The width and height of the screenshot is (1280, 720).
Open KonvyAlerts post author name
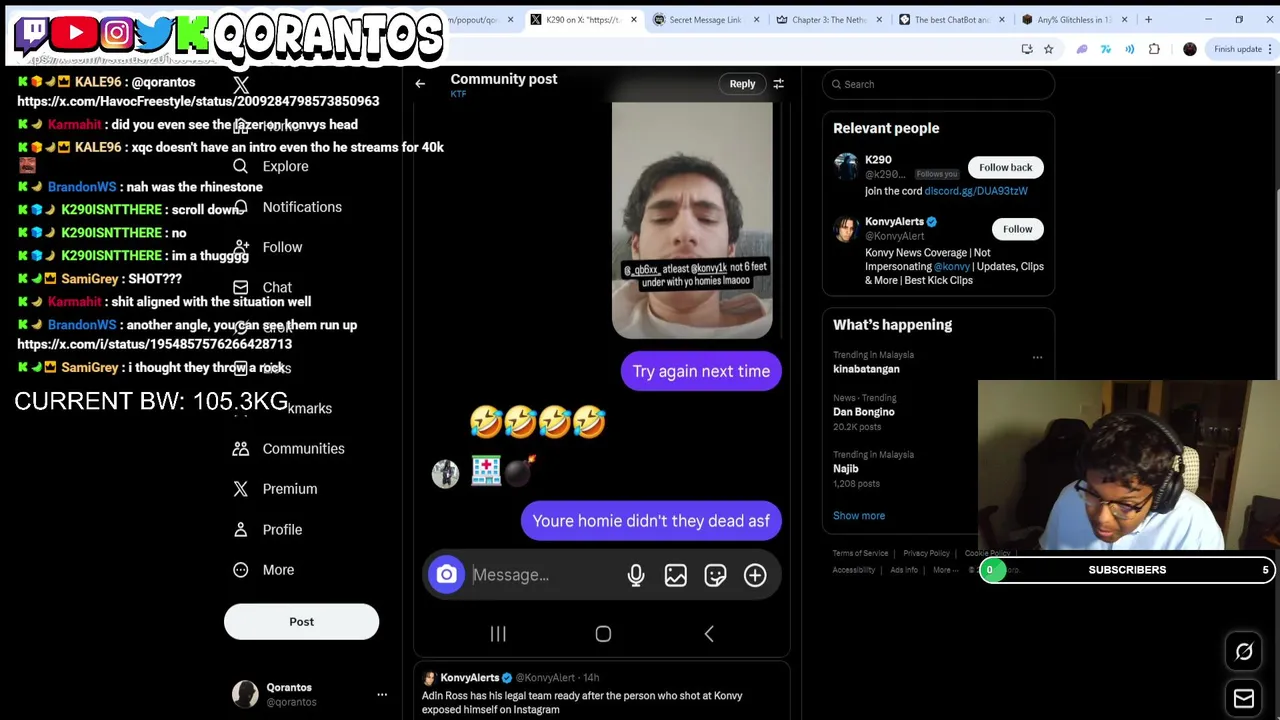469,678
